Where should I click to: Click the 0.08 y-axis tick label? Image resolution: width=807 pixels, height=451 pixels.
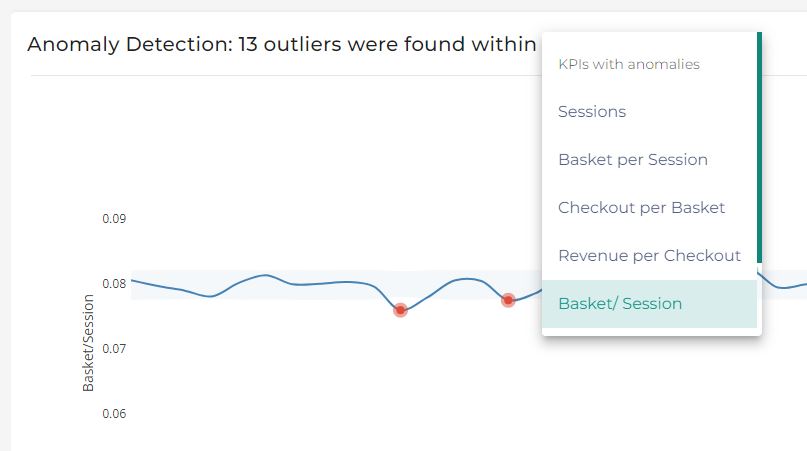pos(114,284)
